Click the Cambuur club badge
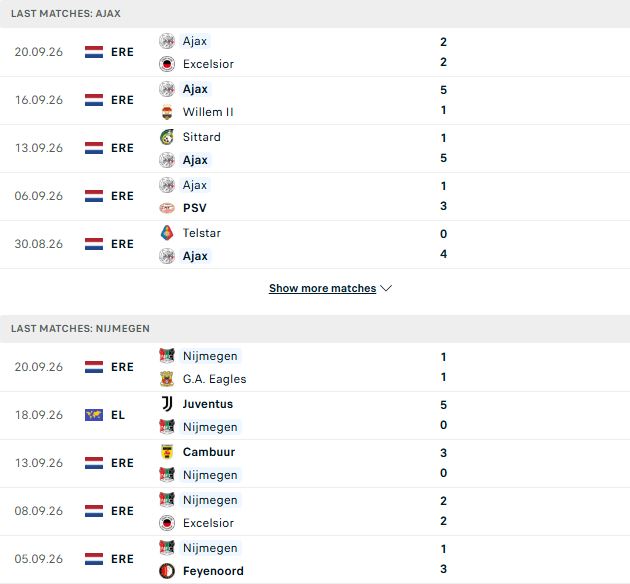The height and width of the screenshot is (584, 630). tap(167, 452)
